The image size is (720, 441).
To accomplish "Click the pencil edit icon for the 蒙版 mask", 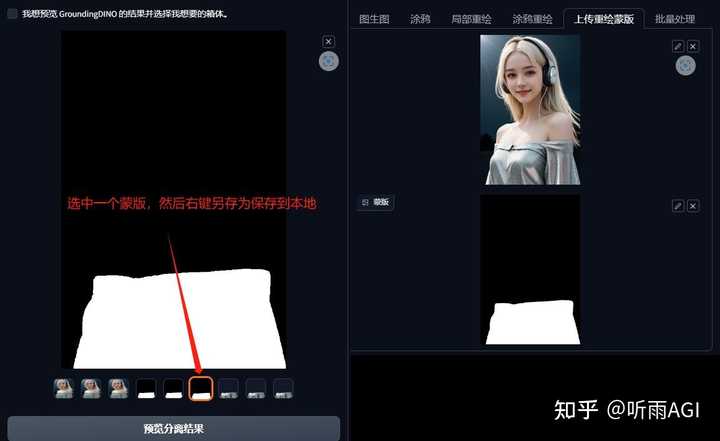I will point(678,206).
